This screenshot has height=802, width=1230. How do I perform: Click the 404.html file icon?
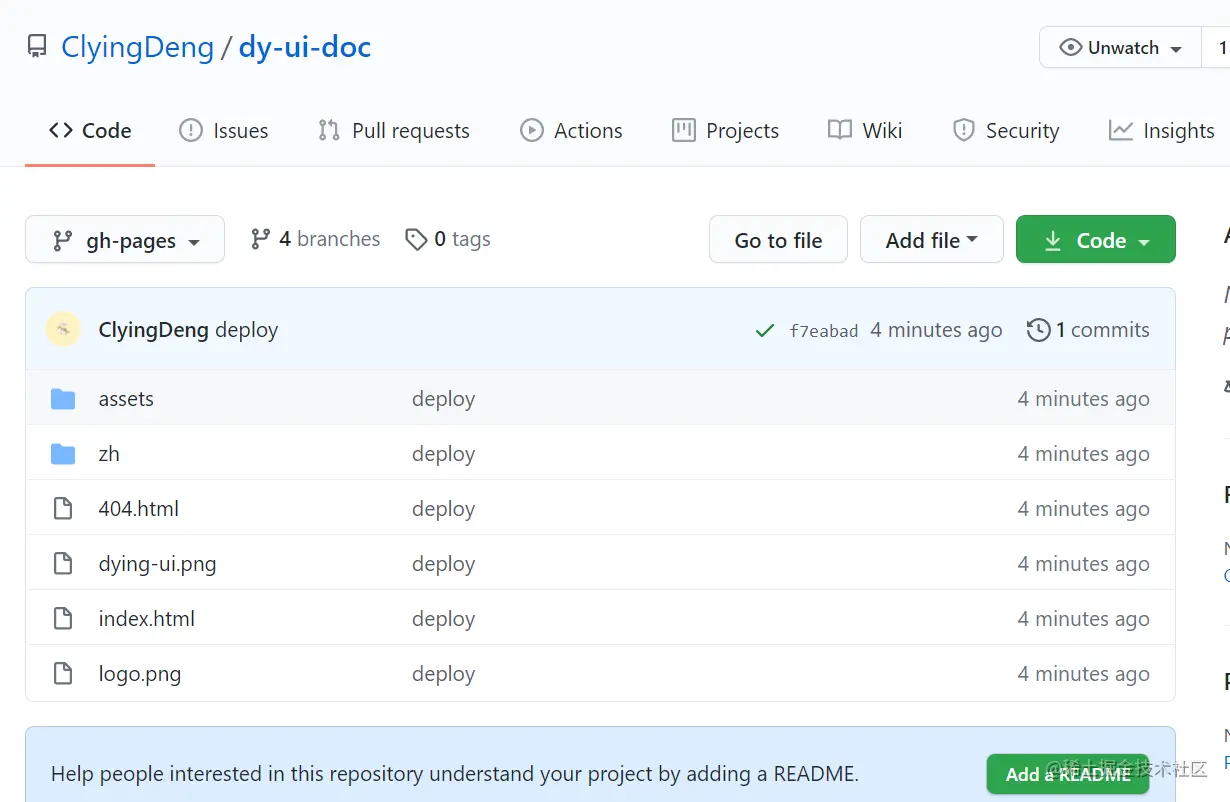[x=63, y=509]
